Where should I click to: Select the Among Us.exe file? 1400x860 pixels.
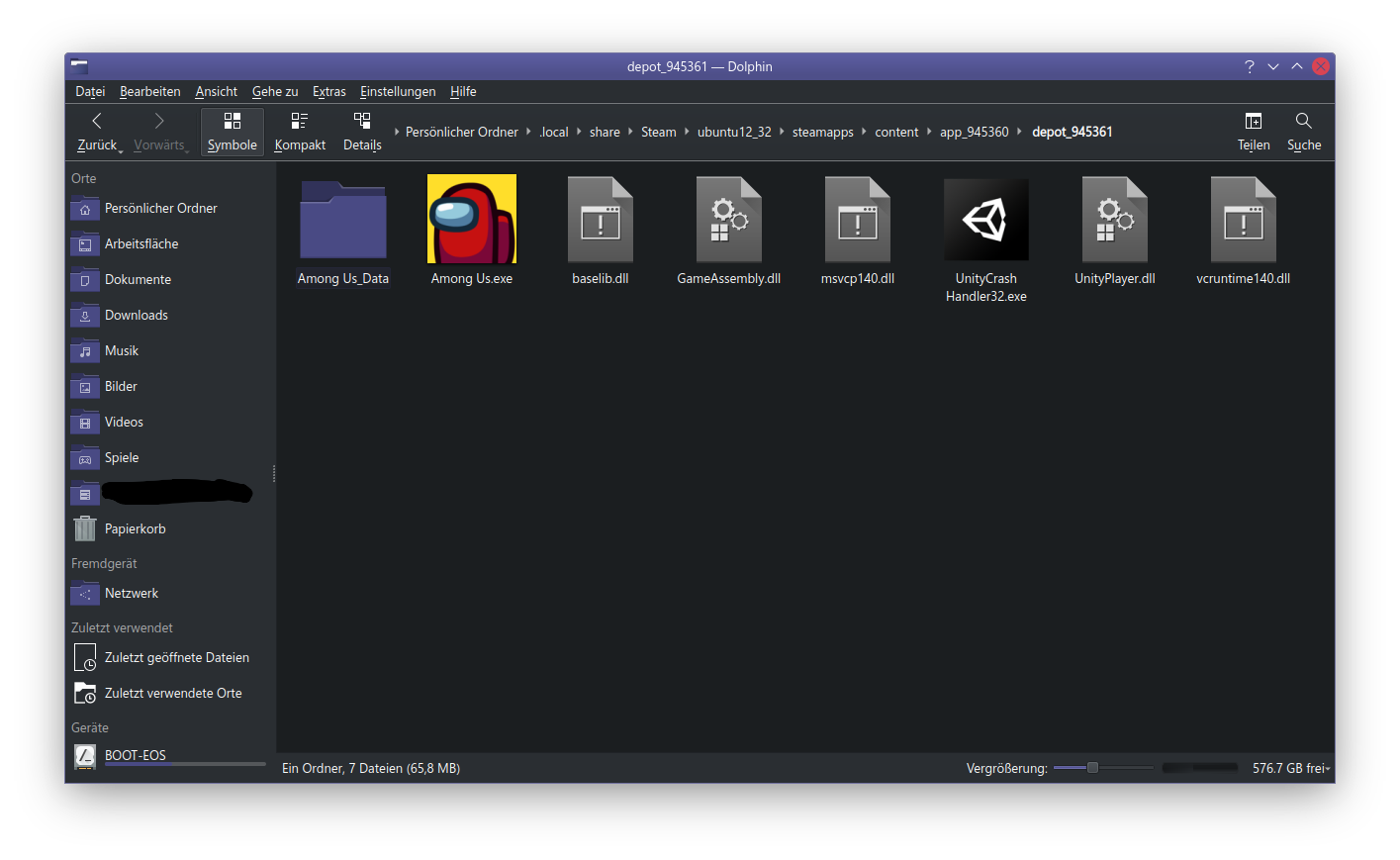point(472,232)
